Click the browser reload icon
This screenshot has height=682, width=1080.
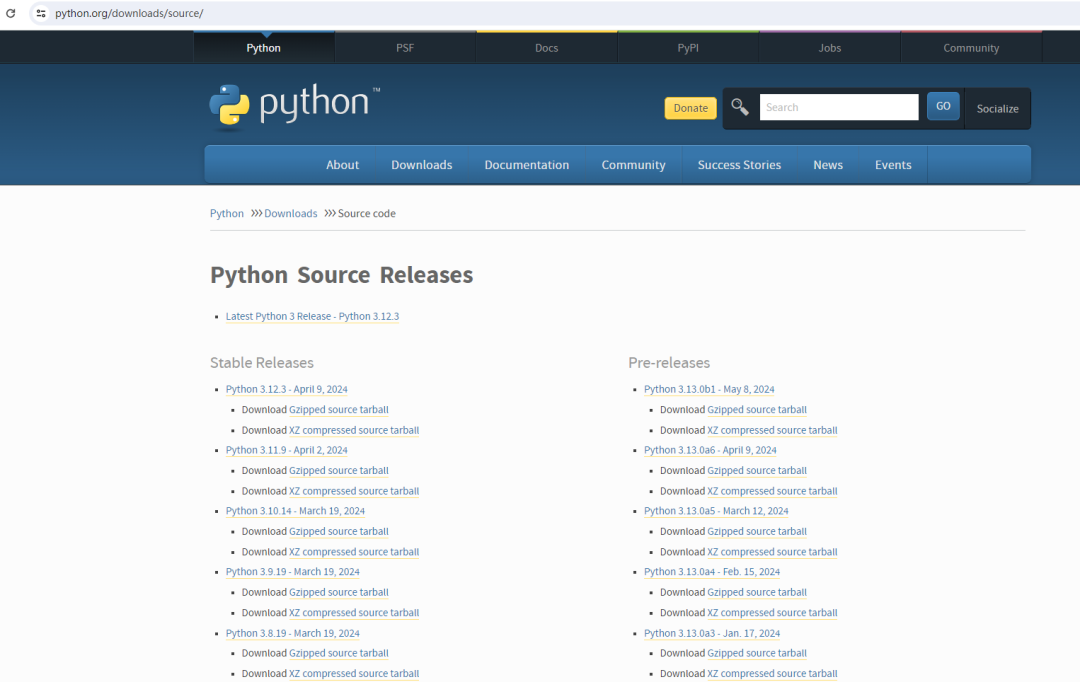point(12,13)
